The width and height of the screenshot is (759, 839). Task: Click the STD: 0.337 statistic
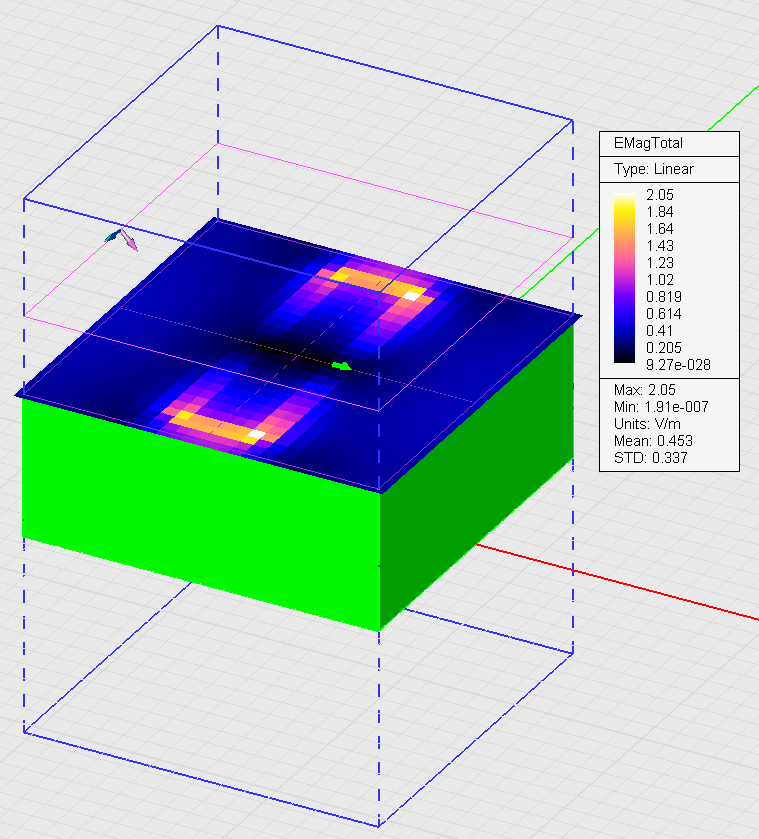pos(651,459)
